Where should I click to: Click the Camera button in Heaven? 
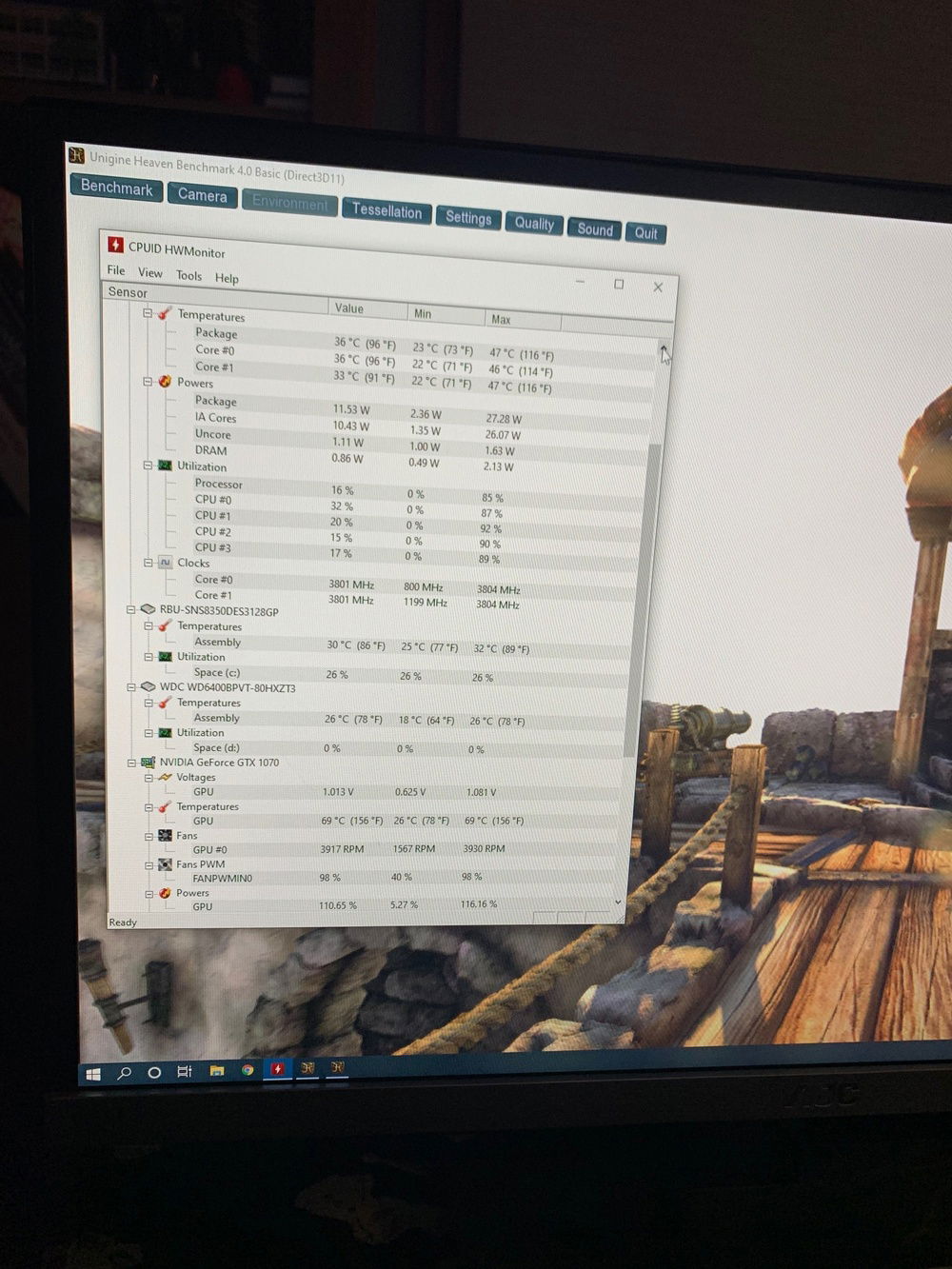coord(203,195)
